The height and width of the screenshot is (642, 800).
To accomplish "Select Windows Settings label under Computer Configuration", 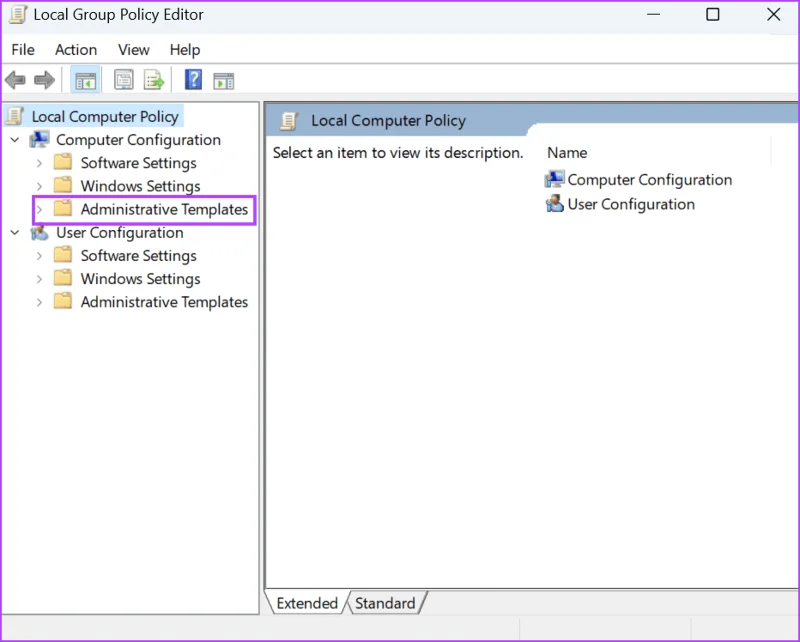I will (x=140, y=186).
